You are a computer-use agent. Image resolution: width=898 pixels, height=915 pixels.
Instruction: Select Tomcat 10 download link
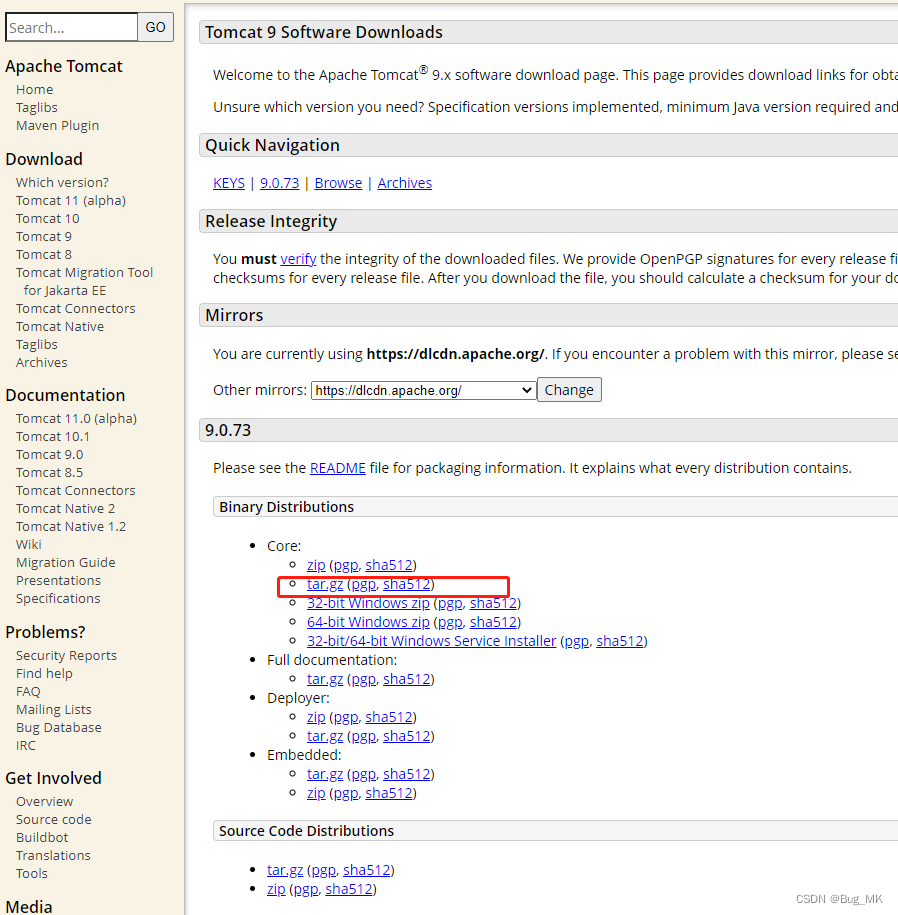coord(47,218)
